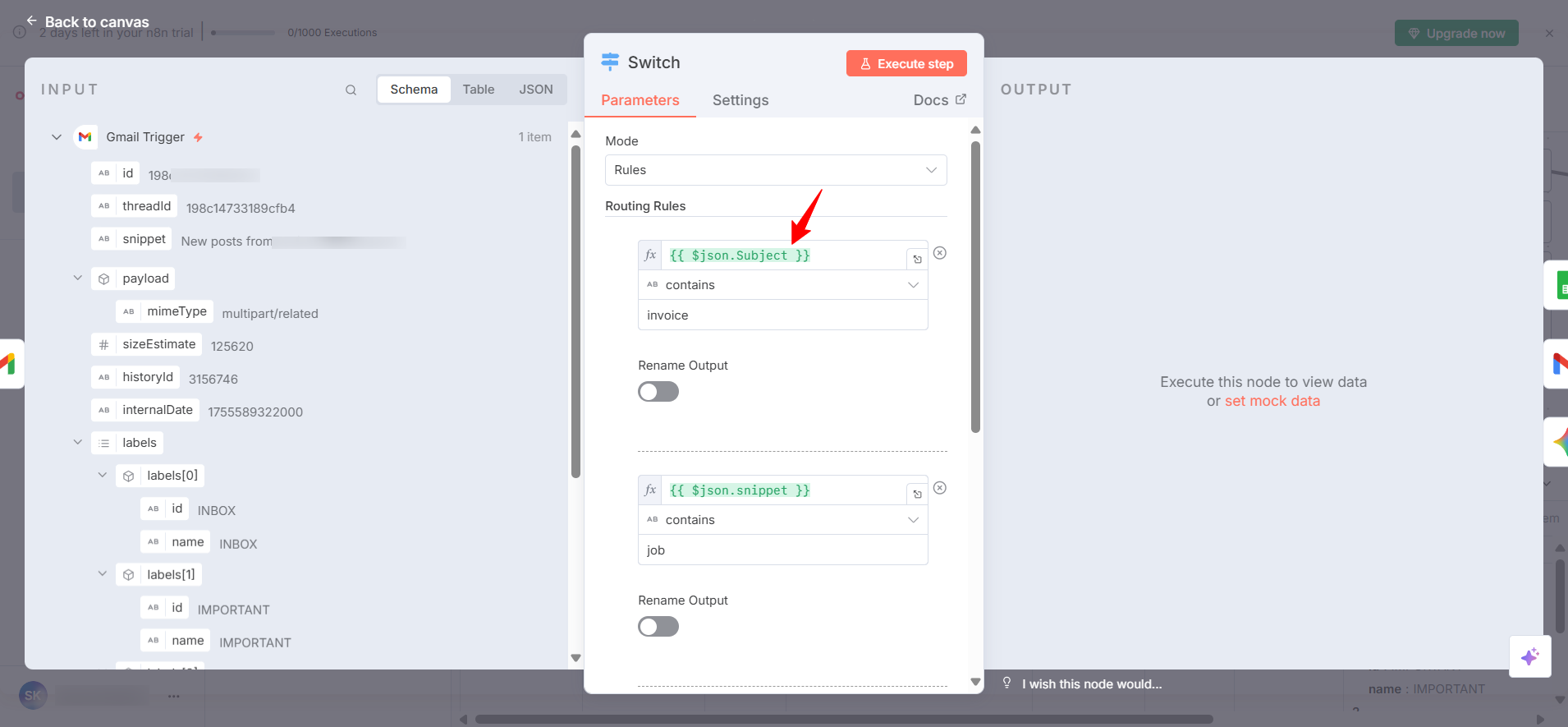Toggle Rename Output for the job rule
1568x727 pixels.
[x=658, y=627]
